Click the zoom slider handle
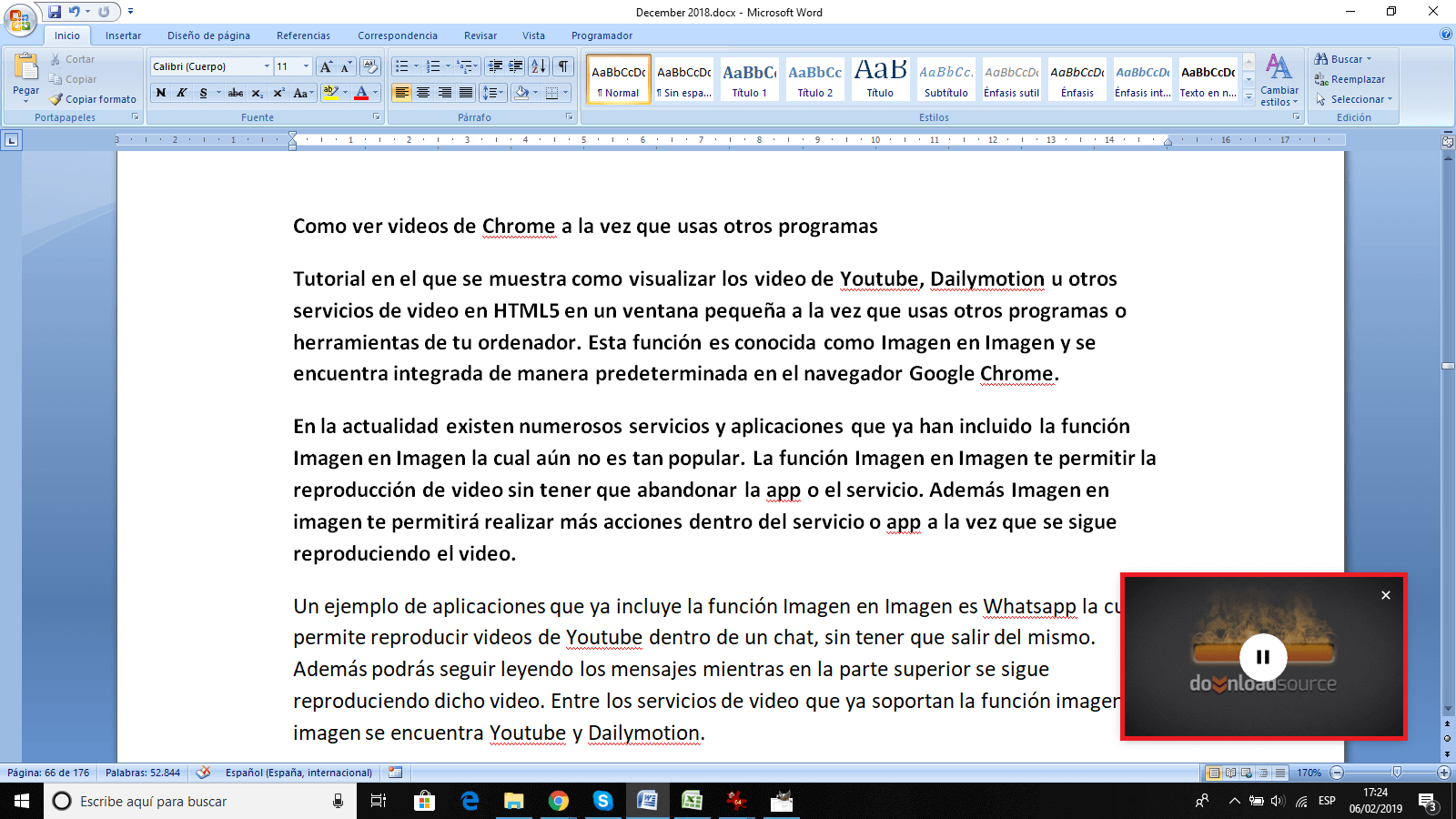Viewport: 1456px width, 819px height. point(1397,773)
